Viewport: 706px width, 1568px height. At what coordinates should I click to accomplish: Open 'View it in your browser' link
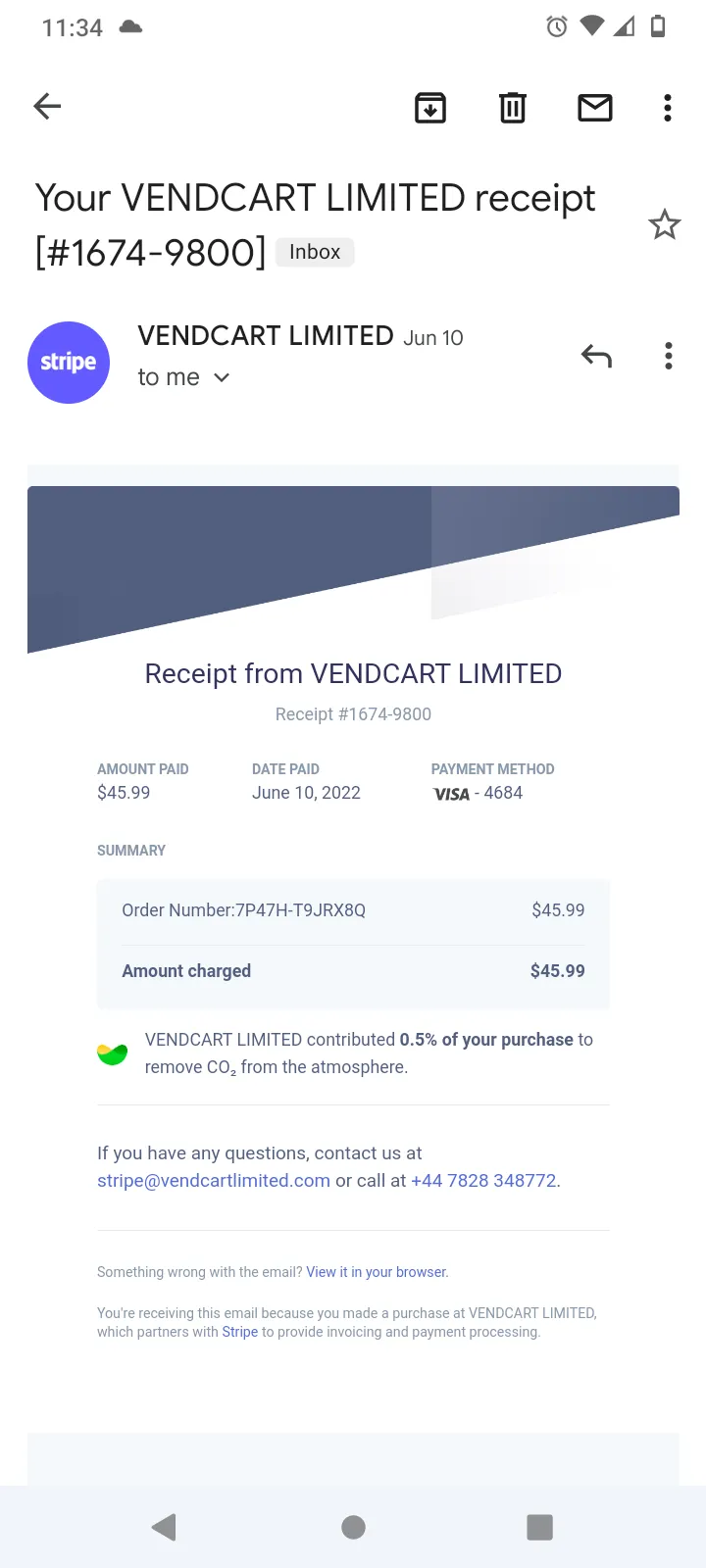[377, 1272]
